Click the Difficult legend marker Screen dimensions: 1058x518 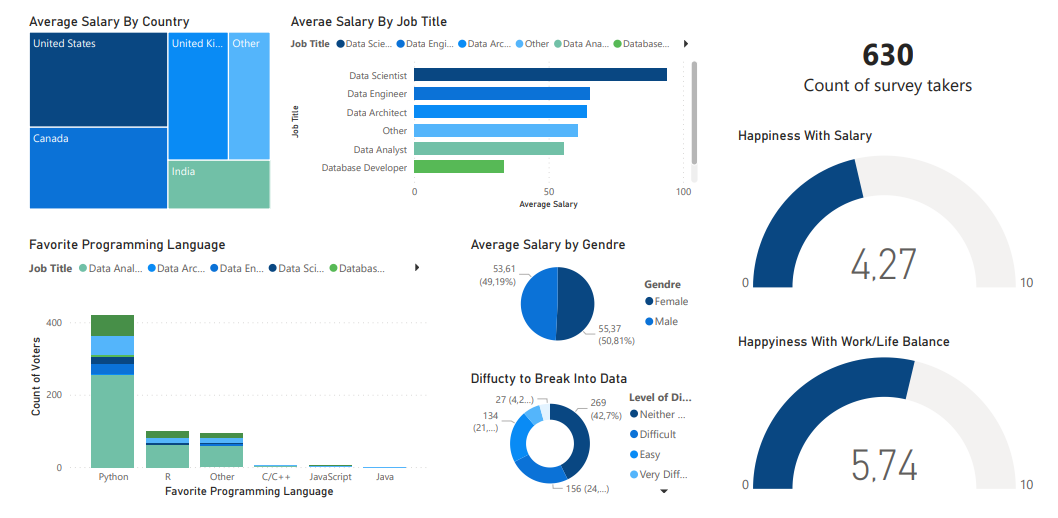(633, 434)
